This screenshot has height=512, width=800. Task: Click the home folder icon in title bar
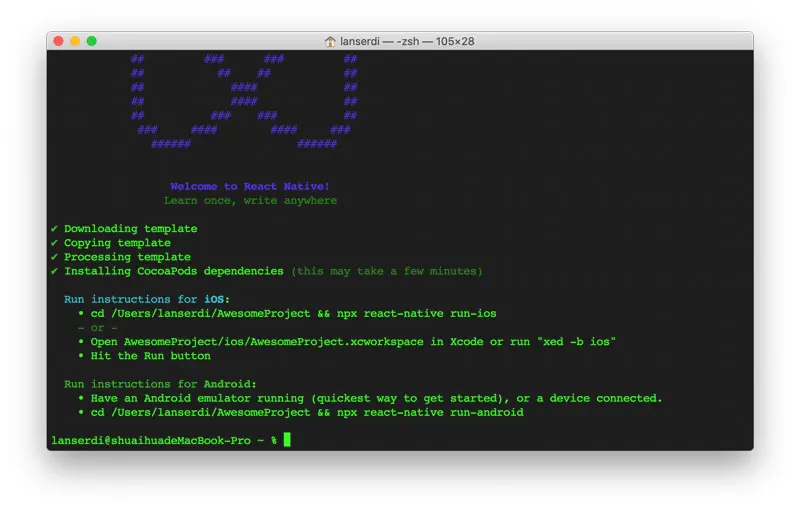coord(330,41)
